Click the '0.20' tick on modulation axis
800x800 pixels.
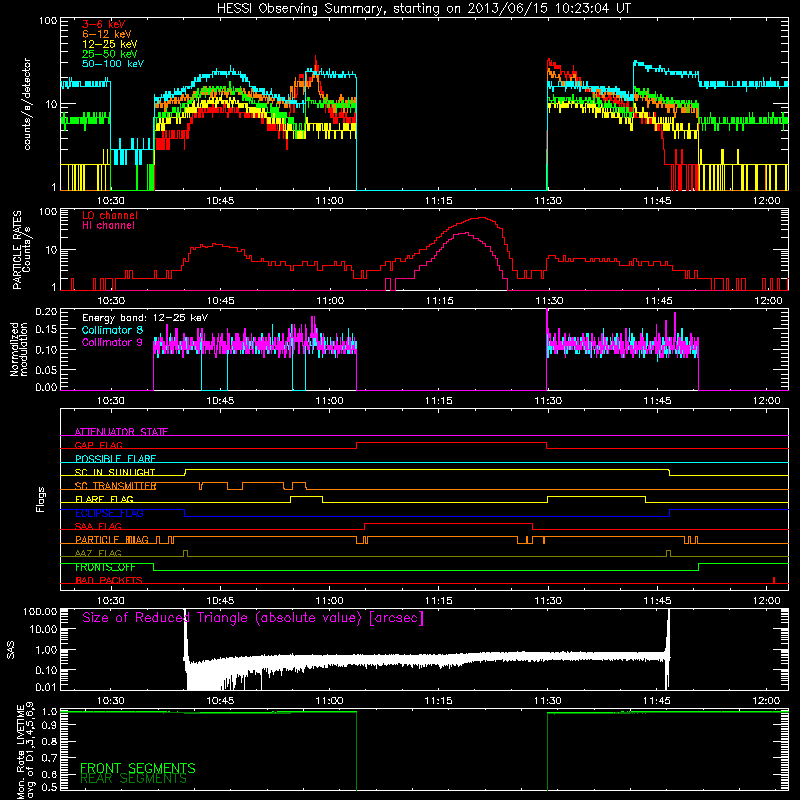46,311
